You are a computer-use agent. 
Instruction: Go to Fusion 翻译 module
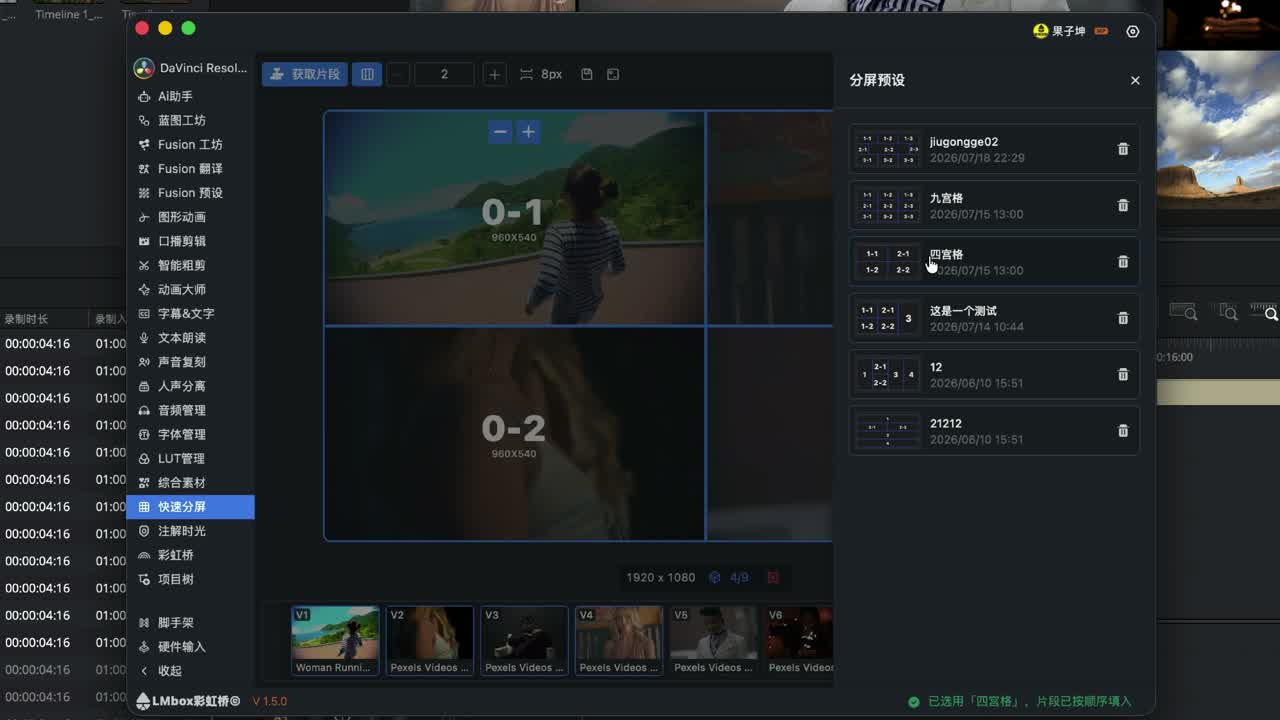[190, 169]
